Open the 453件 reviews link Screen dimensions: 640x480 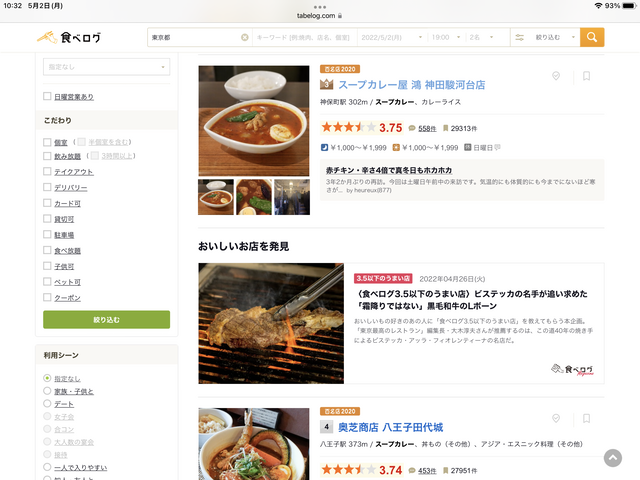pos(427,471)
